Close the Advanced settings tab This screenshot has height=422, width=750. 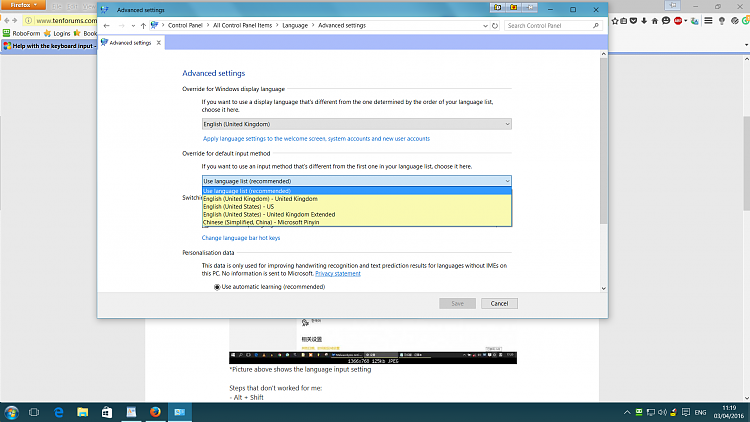tap(159, 43)
